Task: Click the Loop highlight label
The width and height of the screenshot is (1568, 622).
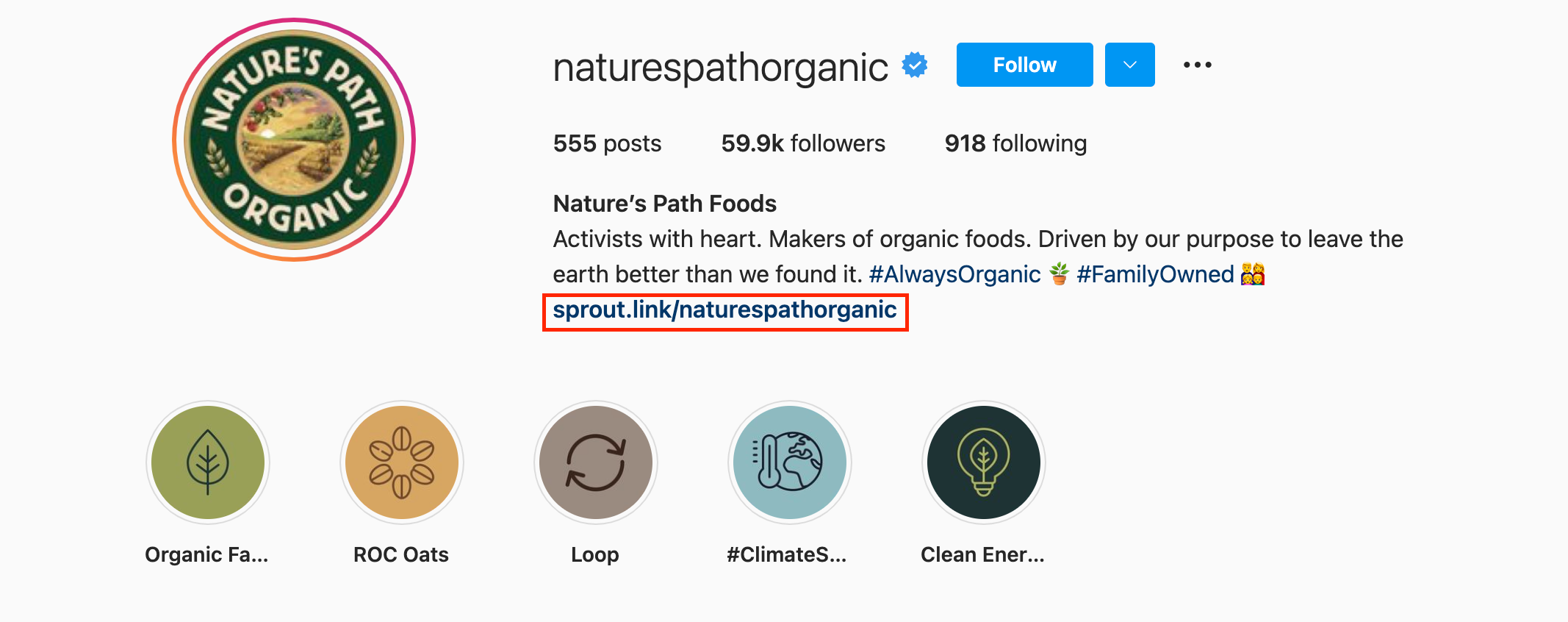Action: pos(595,554)
